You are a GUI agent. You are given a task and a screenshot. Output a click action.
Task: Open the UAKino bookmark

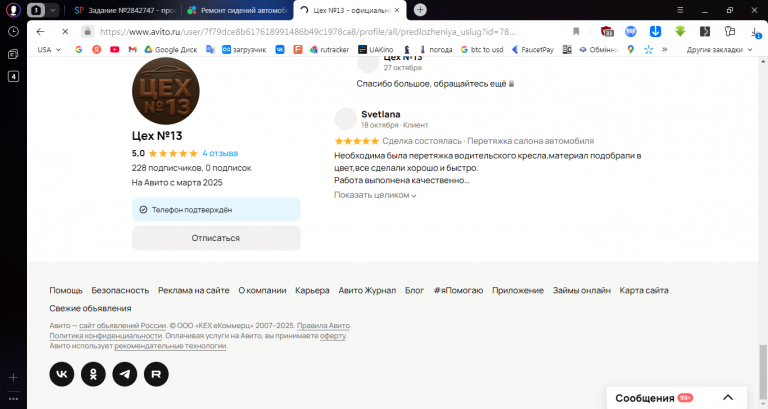point(376,49)
